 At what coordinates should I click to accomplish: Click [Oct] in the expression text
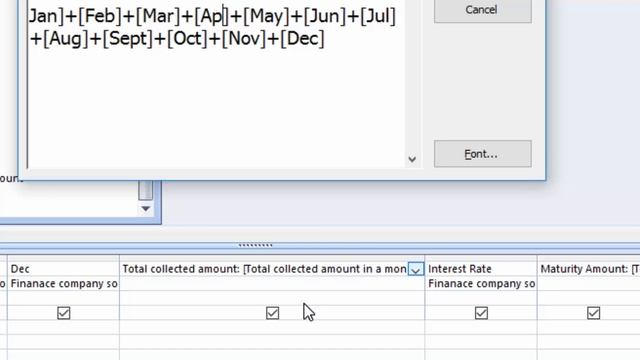pos(187,39)
